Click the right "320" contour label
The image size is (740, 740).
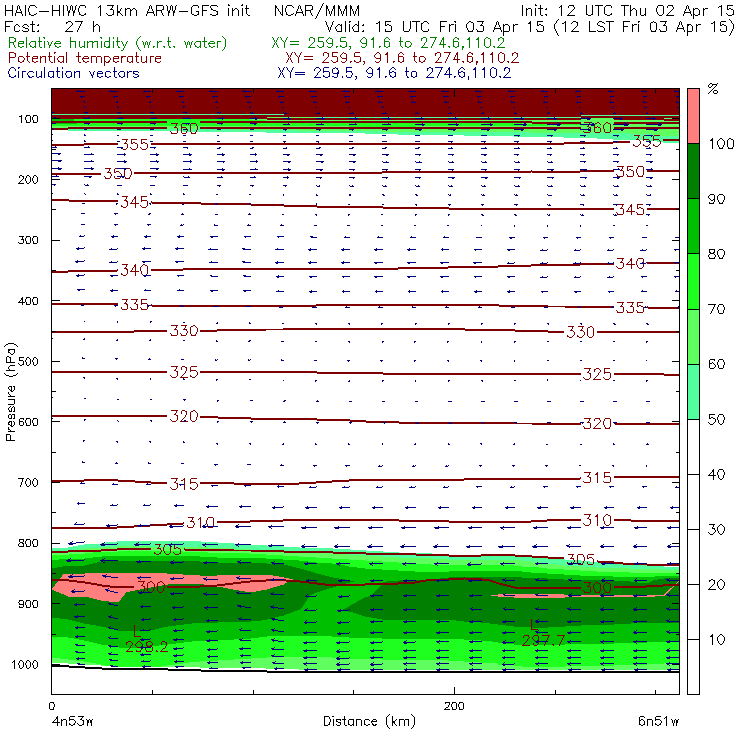(x=597, y=424)
